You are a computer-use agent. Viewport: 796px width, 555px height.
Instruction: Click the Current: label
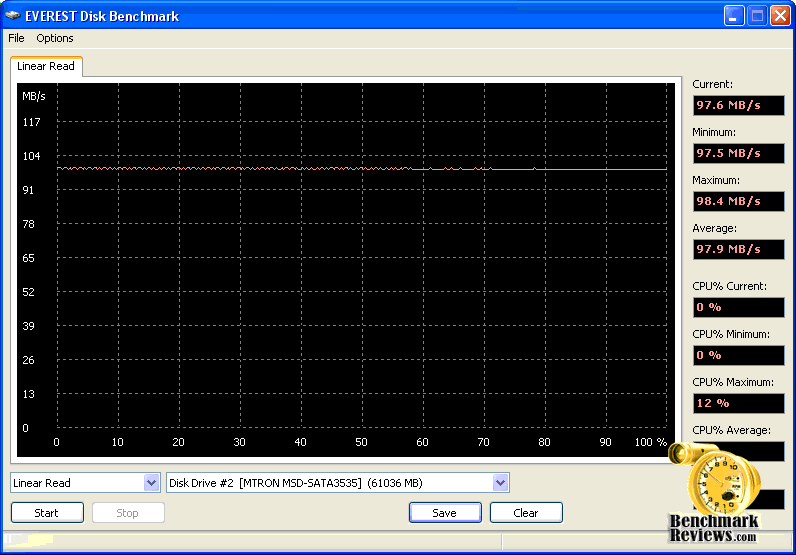(x=712, y=84)
